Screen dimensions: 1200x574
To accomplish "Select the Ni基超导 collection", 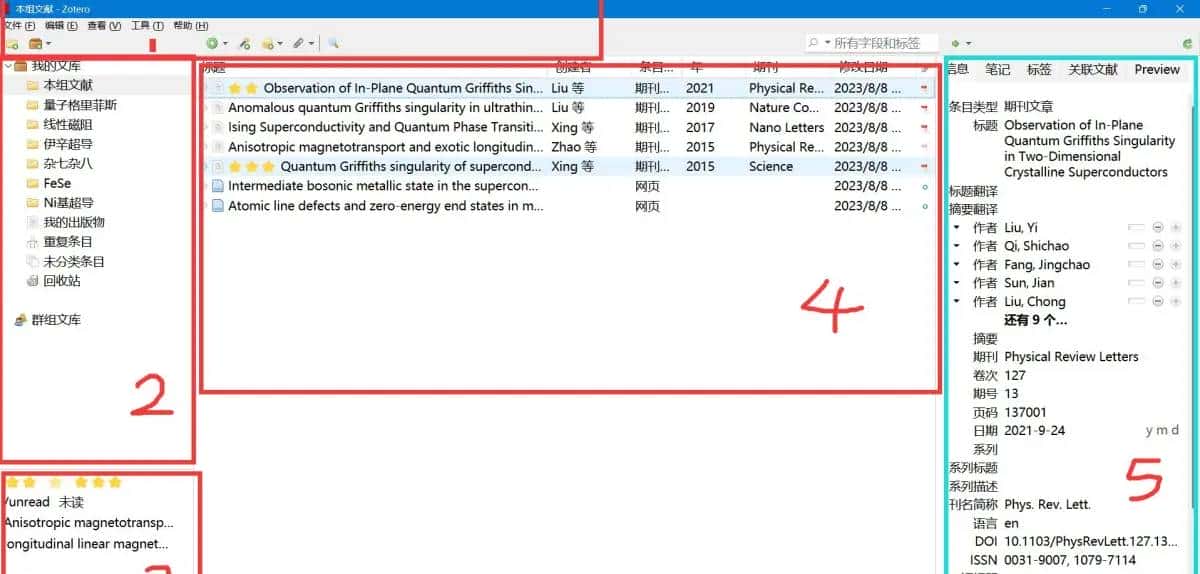I will click(x=68, y=203).
